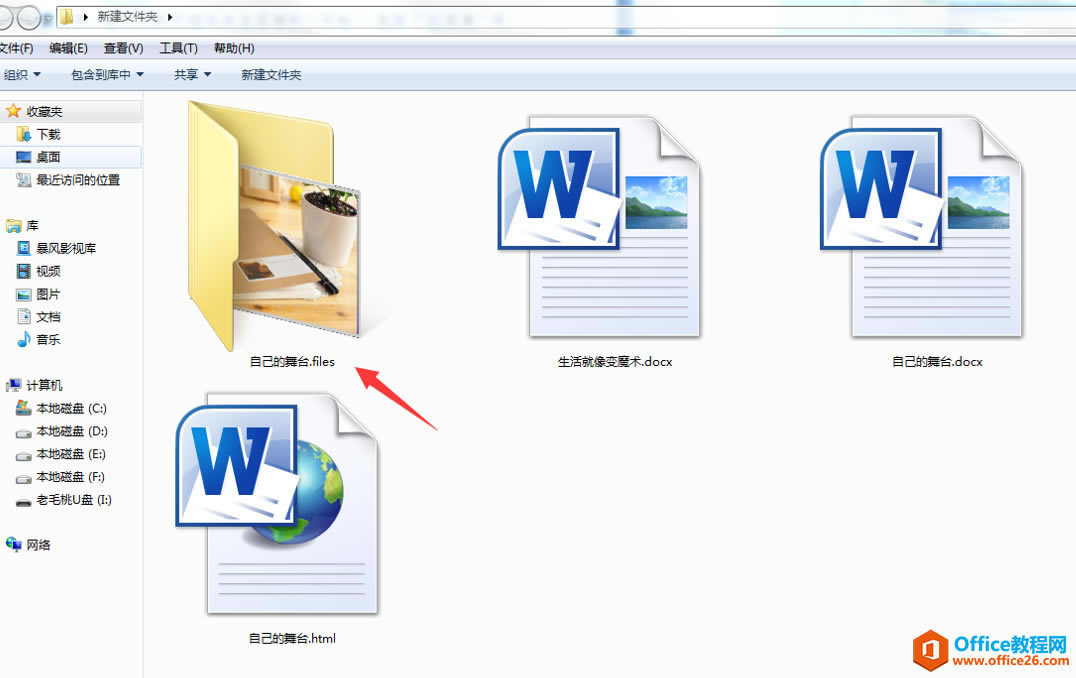Select 本地磁盘 (F:) label
1076x678 pixels.
[71, 476]
